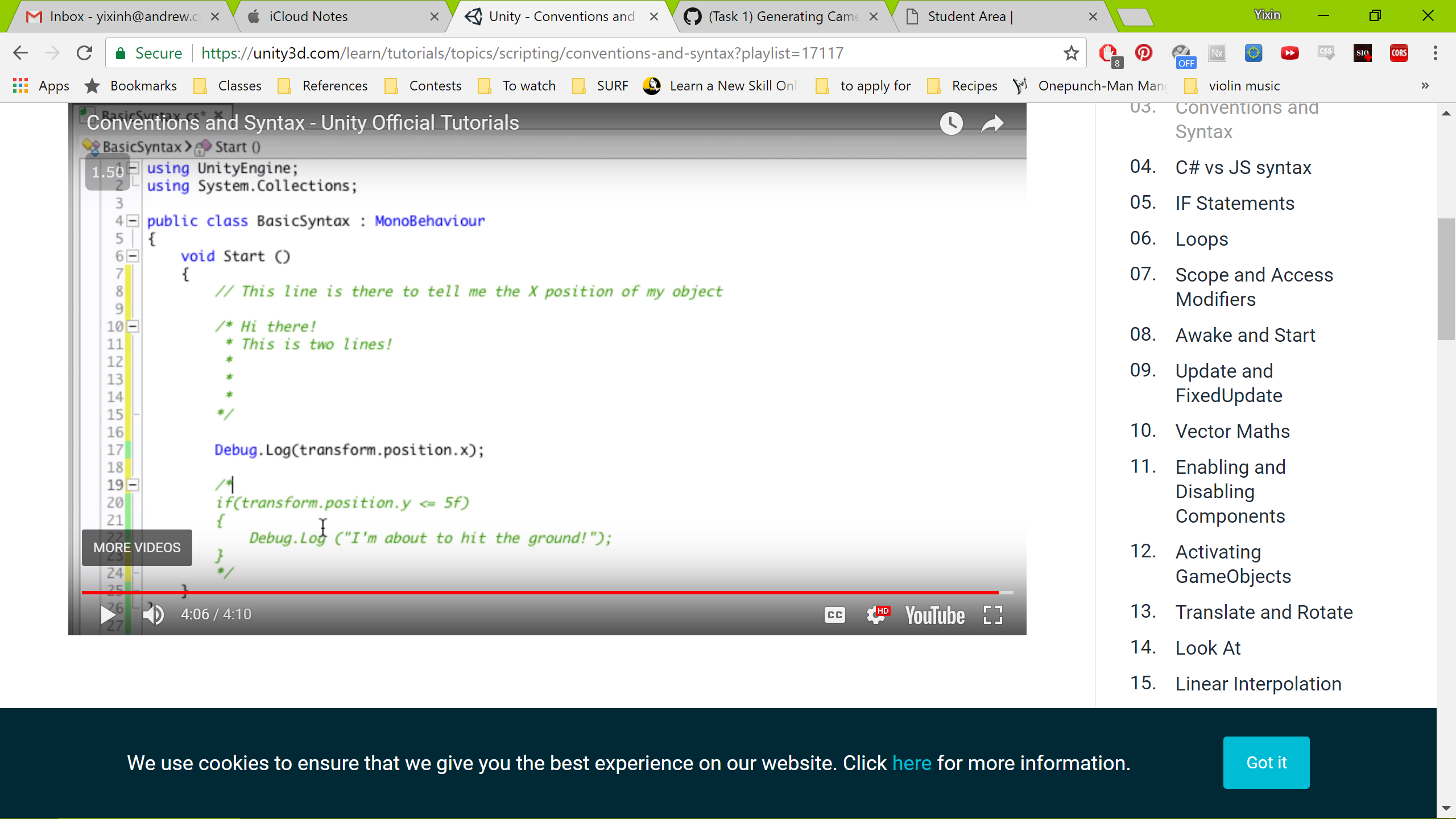
Task: Open the to apply for folder
Action: 863,86
